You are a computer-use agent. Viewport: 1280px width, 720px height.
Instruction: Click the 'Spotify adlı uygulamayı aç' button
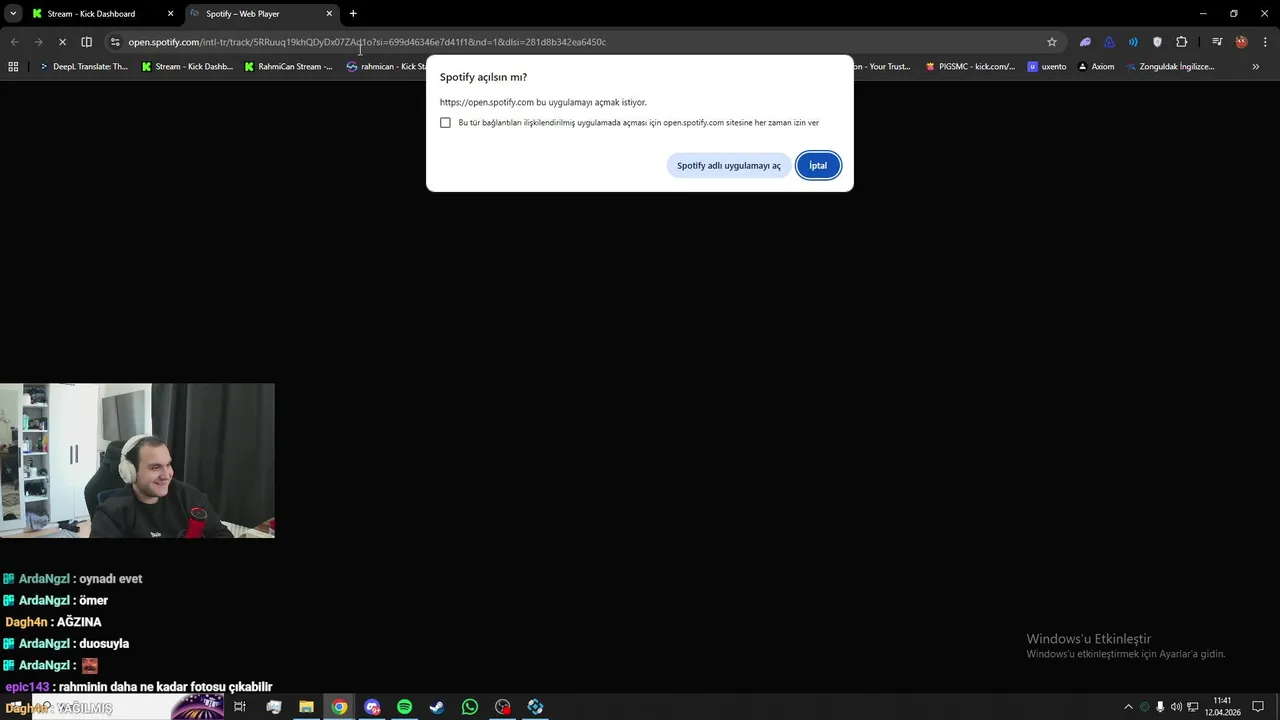point(728,165)
